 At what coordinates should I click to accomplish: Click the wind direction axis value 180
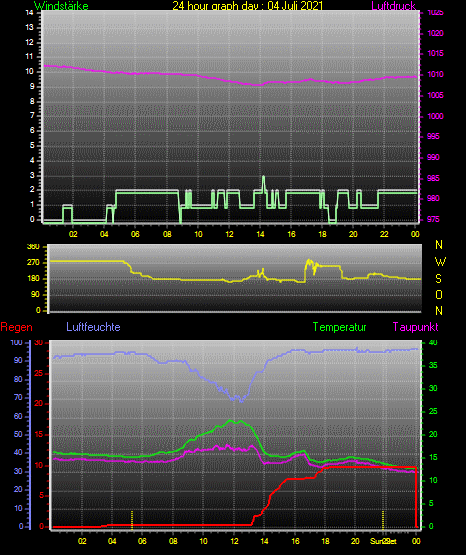33,279
